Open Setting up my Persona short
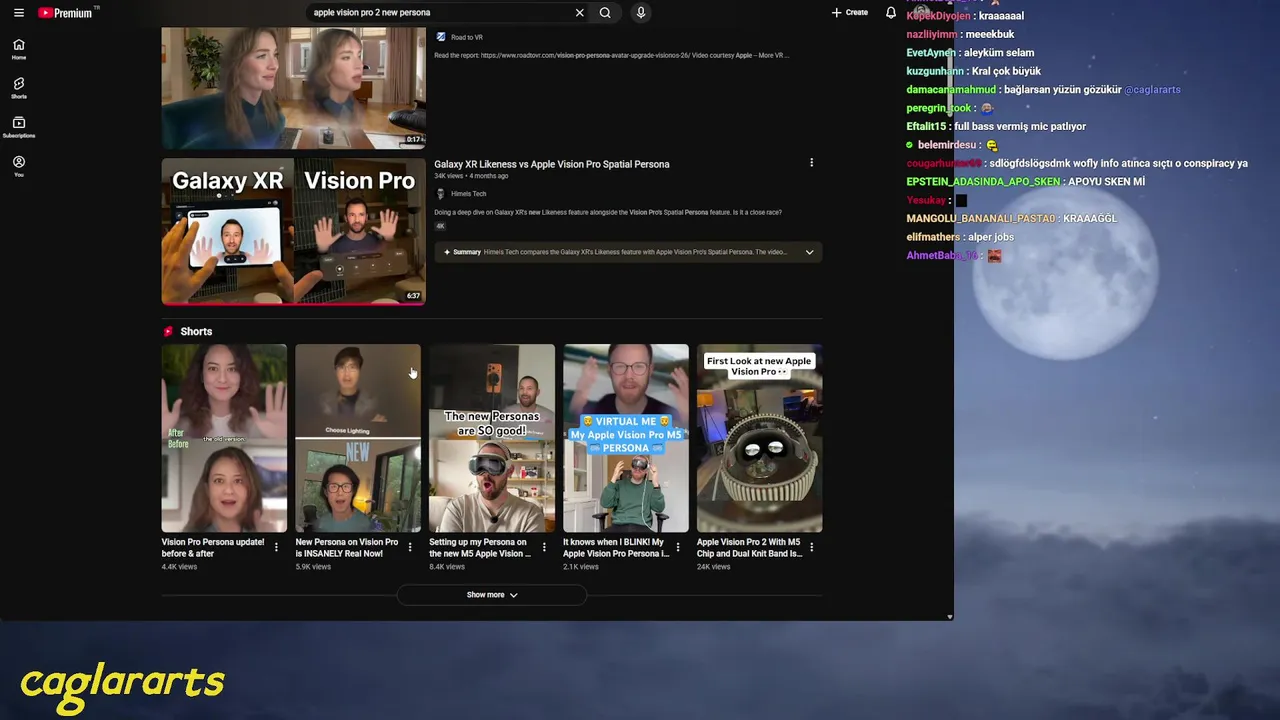Screen dimensions: 1280x720 tap(492, 438)
